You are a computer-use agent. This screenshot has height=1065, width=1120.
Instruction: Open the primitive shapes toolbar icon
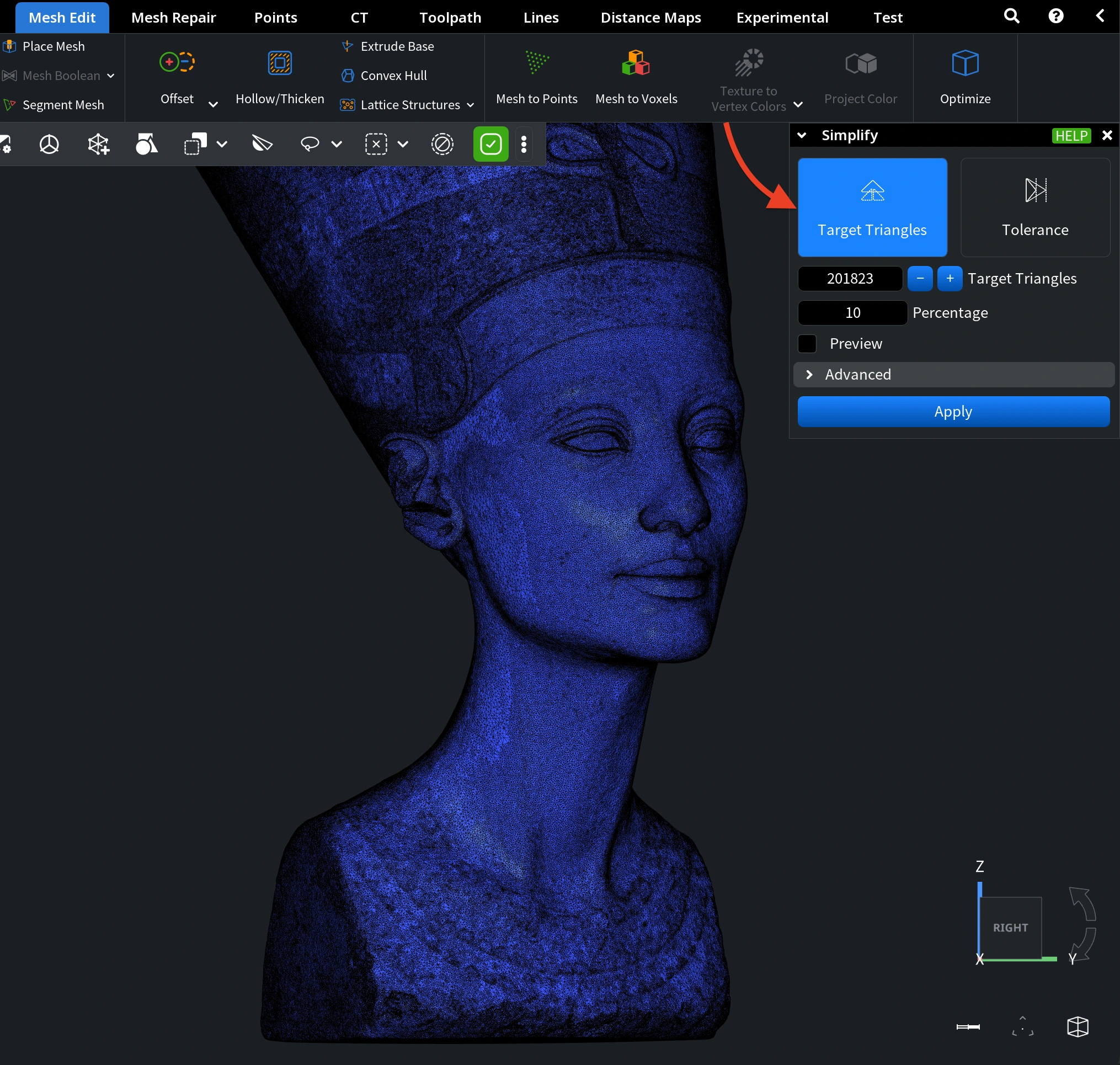click(146, 144)
